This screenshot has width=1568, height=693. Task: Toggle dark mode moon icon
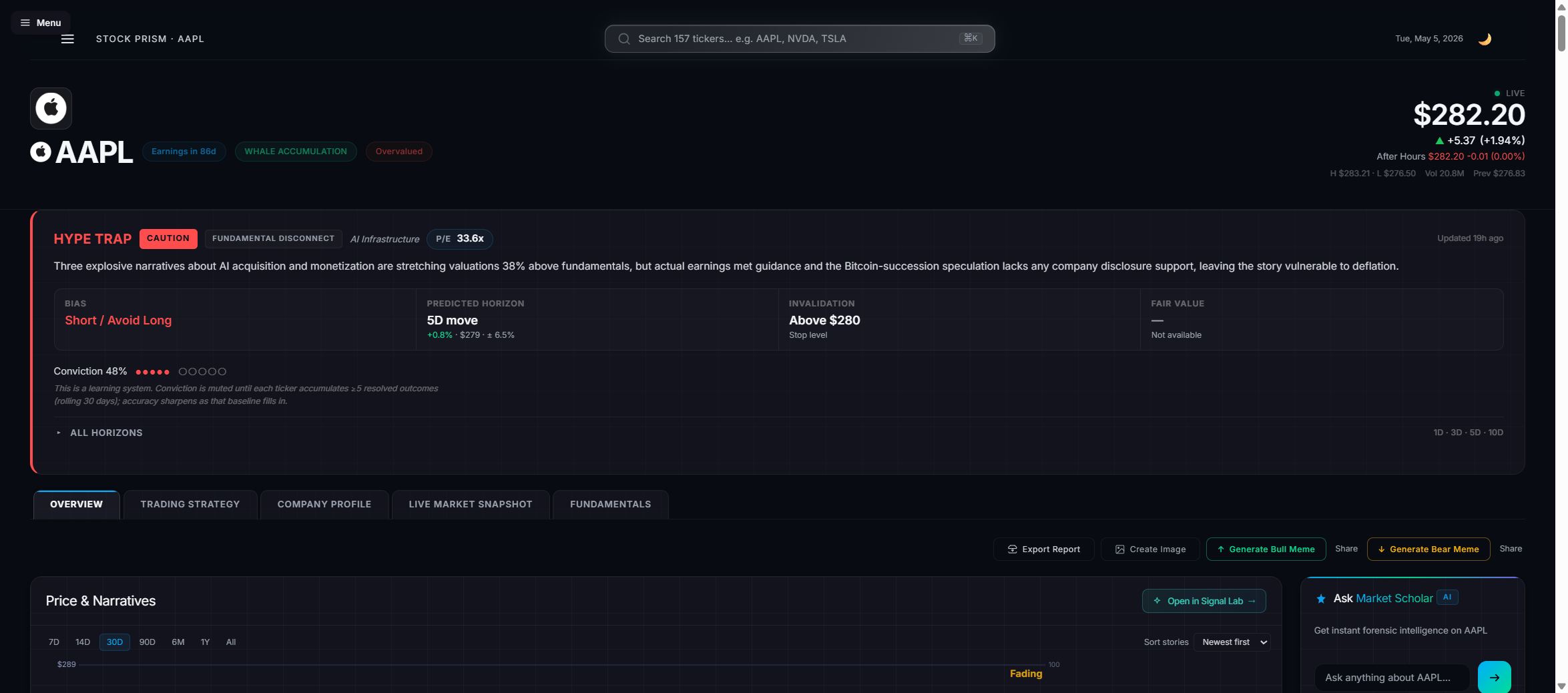1484,39
